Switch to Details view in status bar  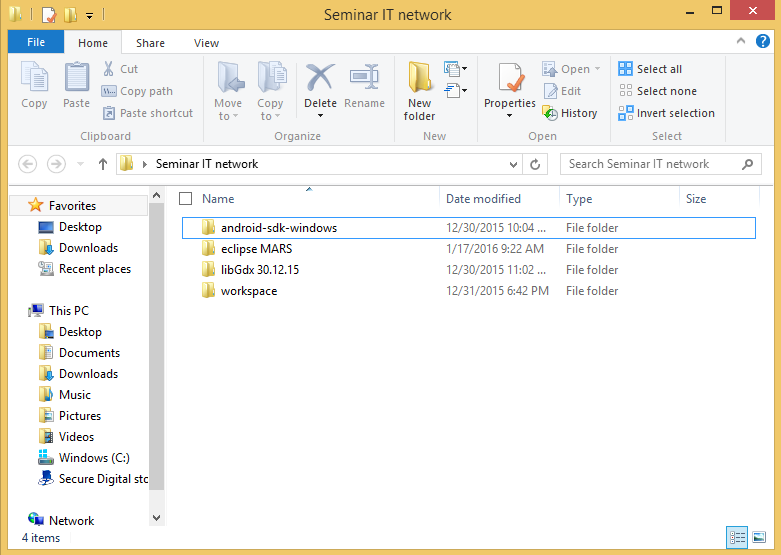tap(737, 537)
